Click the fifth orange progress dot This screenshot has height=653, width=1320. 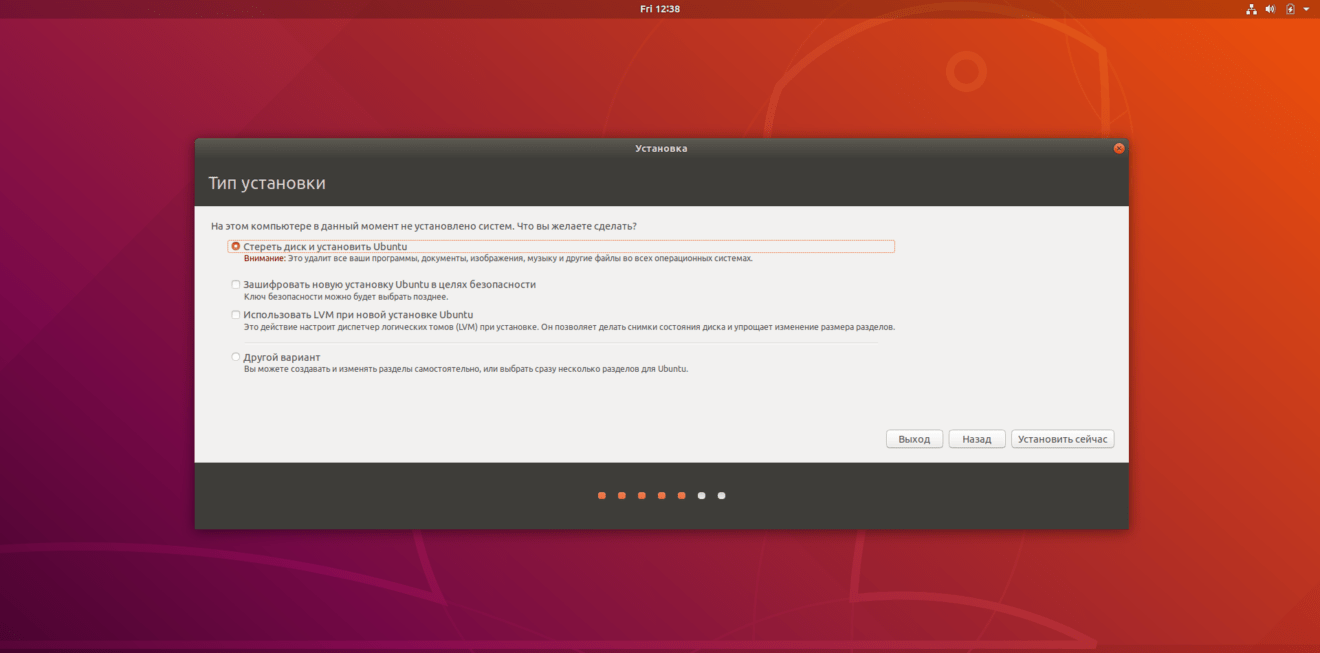(x=681, y=495)
